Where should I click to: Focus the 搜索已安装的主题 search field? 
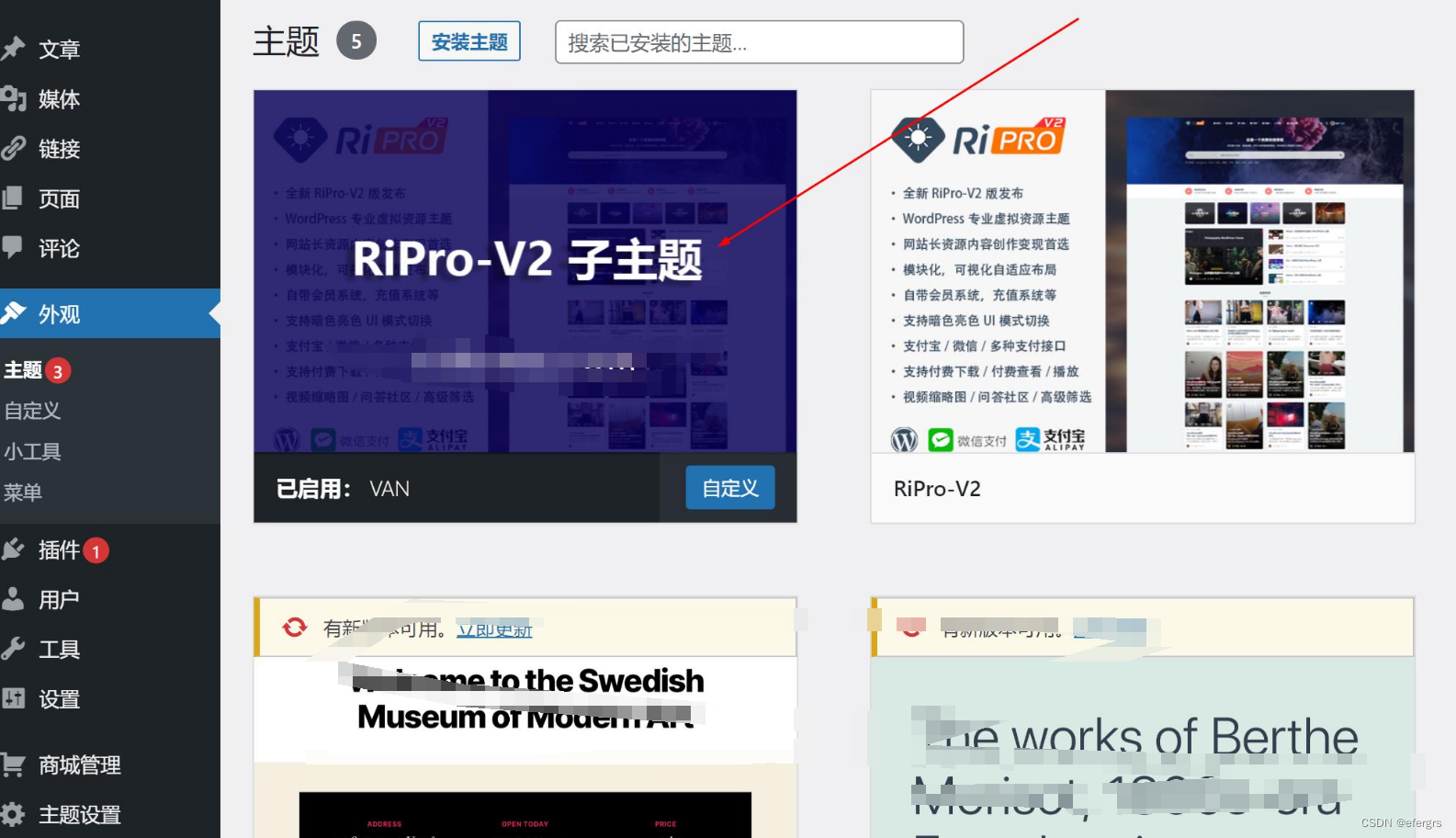[759, 42]
